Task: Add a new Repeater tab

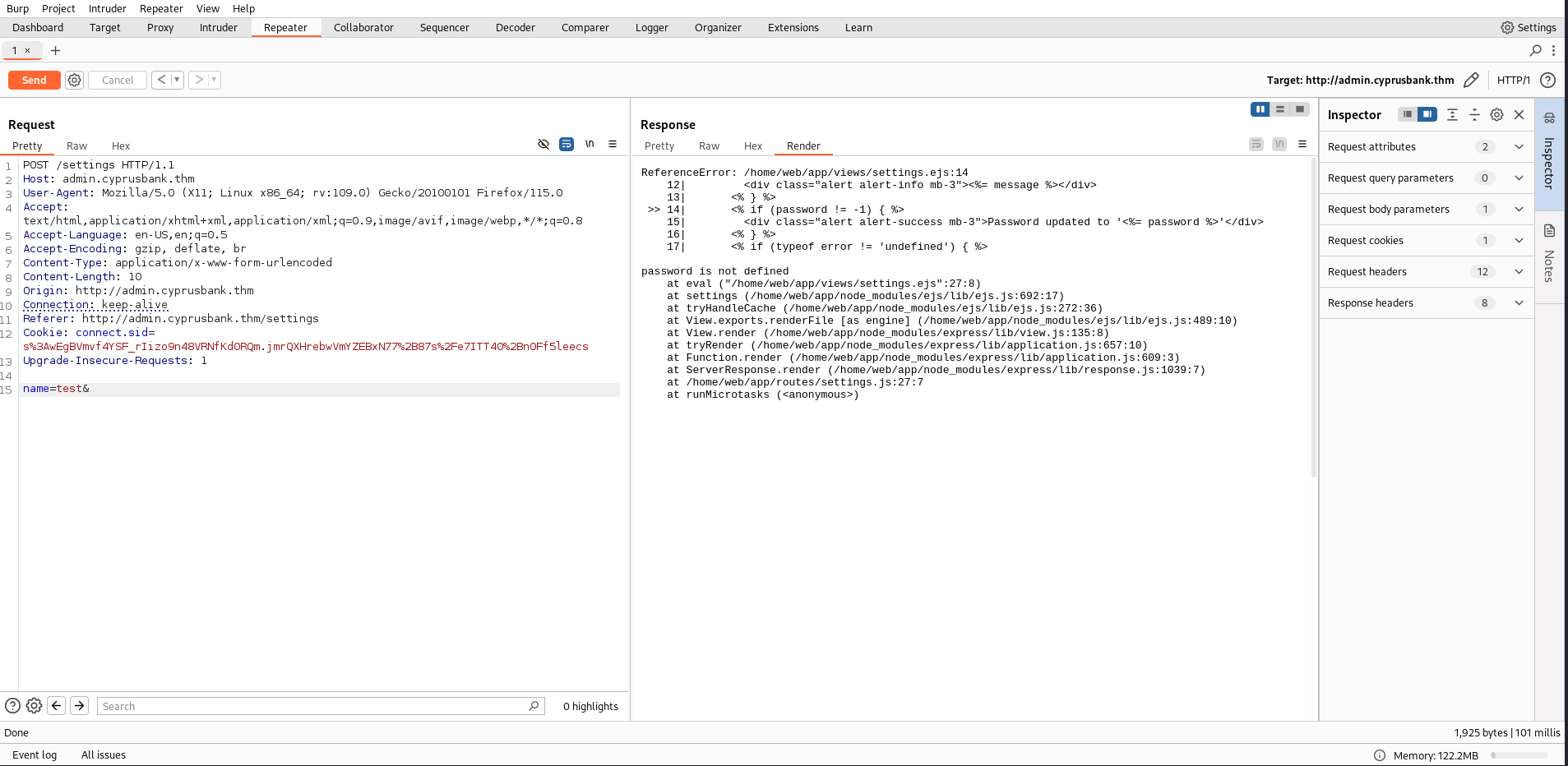Action: coord(55,50)
